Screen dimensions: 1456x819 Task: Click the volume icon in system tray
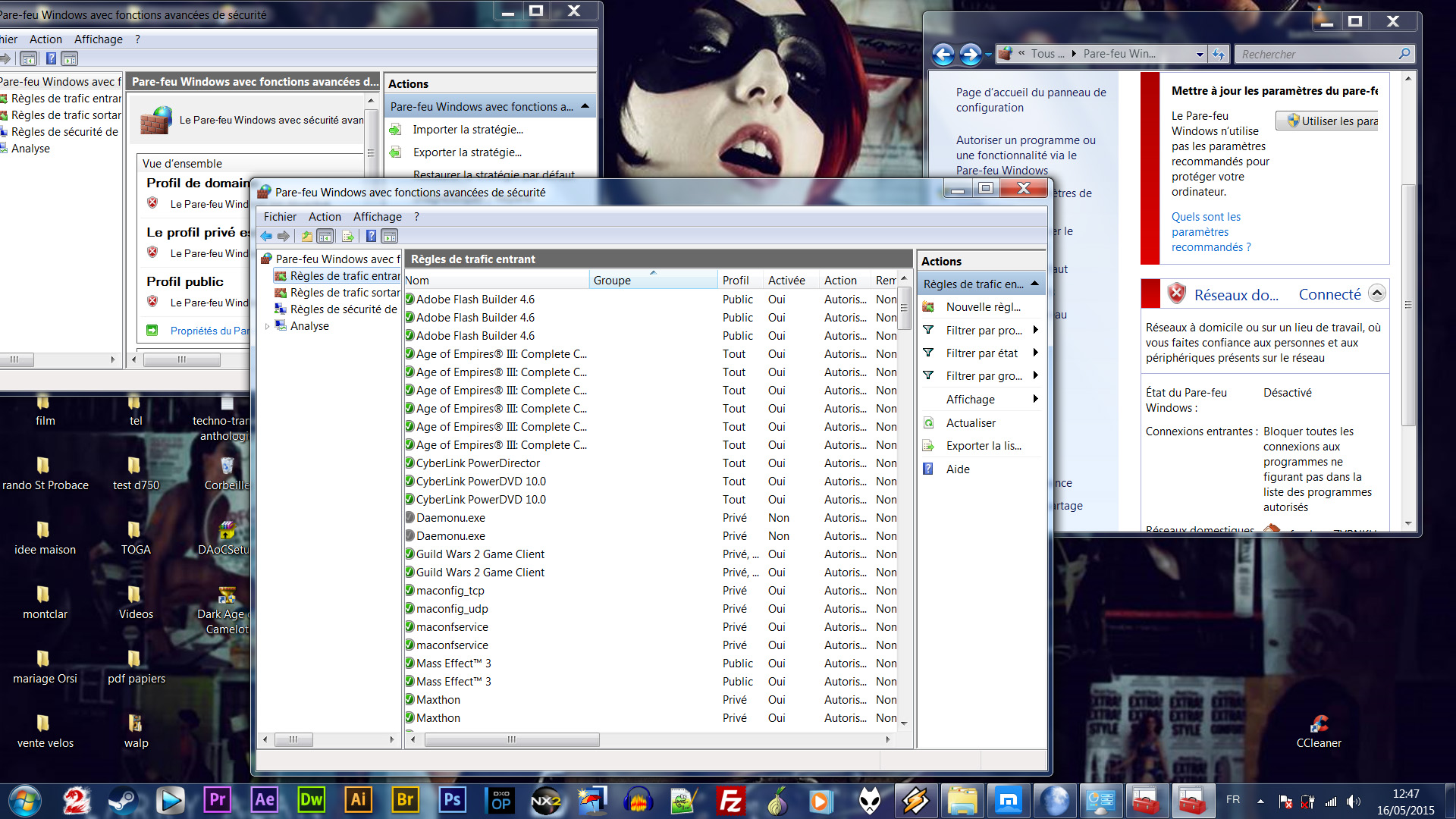1353,801
